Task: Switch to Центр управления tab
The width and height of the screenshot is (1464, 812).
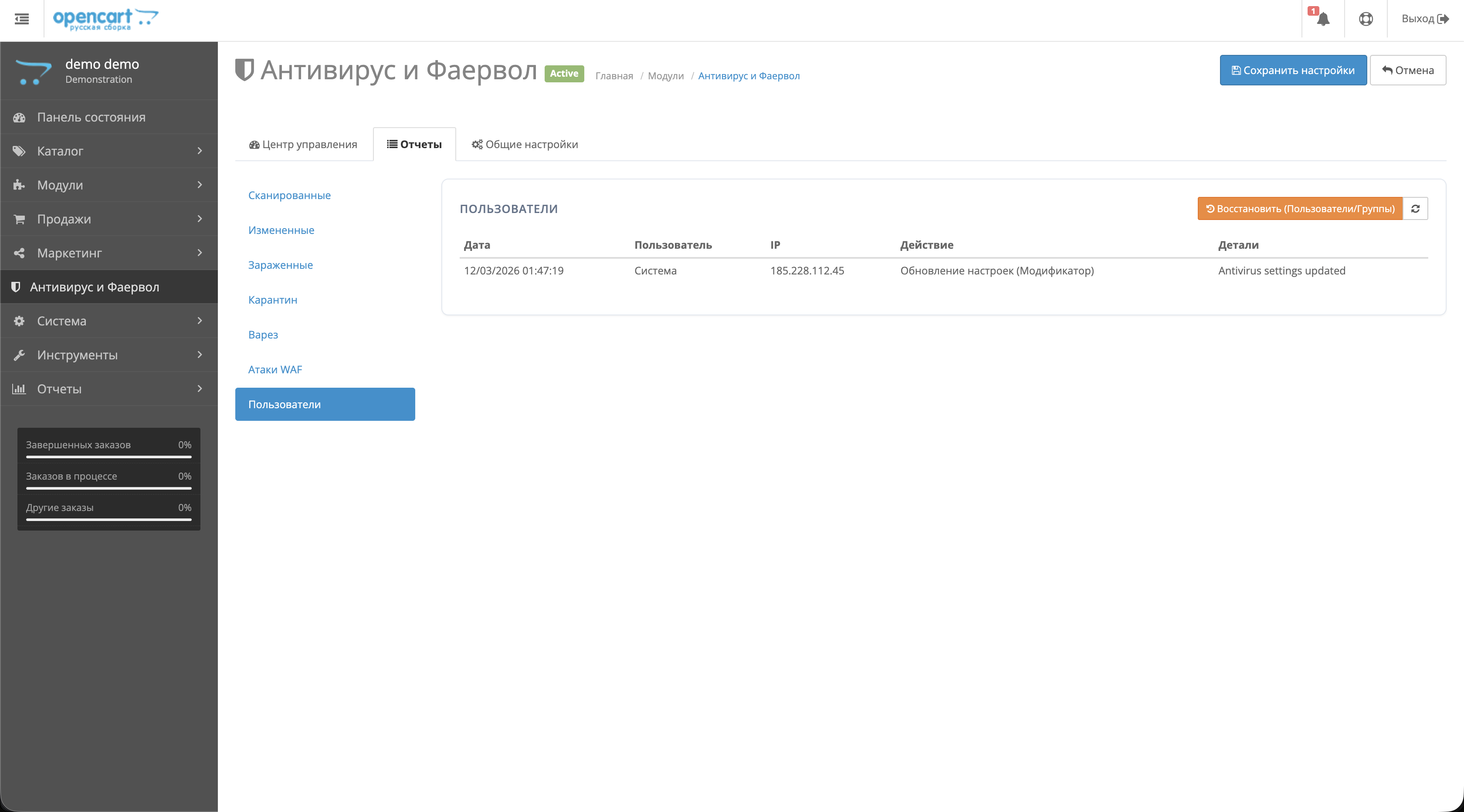Action: point(304,144)
